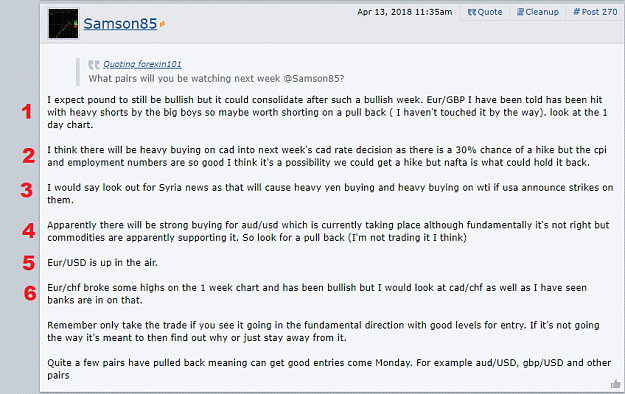Quote this post with the Quote button
This screenshot has width=625, height=394.
485,12
